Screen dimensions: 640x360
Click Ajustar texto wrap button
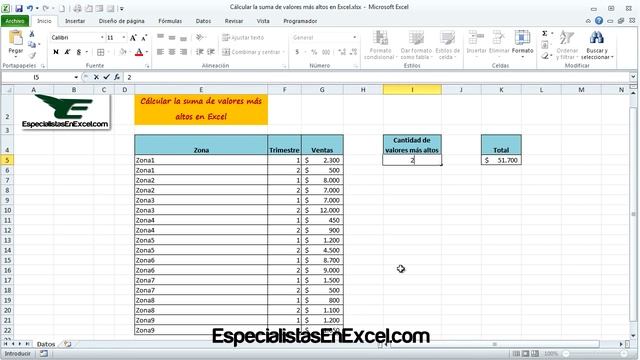tap(243, 38)
